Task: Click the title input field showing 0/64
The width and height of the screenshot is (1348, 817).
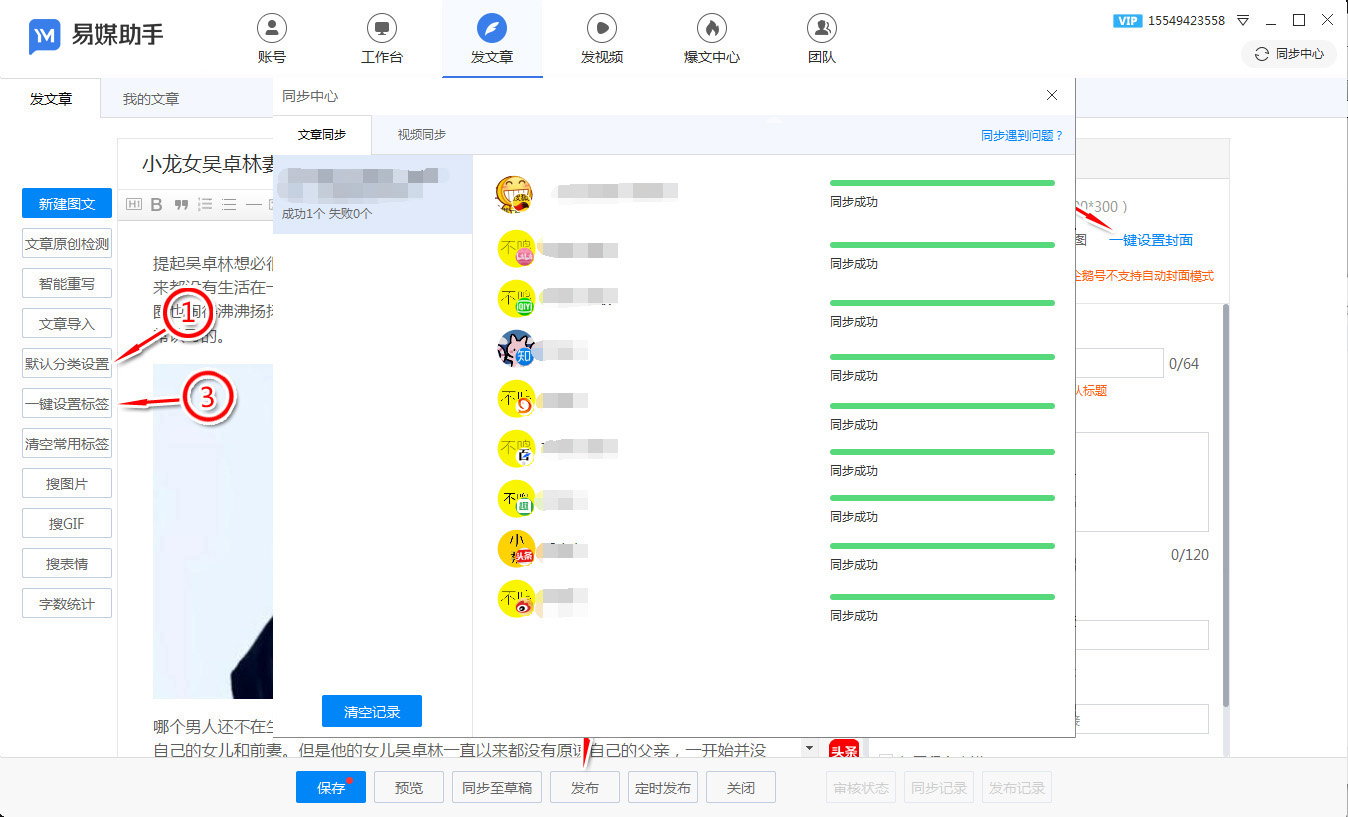Action: 1119,363
